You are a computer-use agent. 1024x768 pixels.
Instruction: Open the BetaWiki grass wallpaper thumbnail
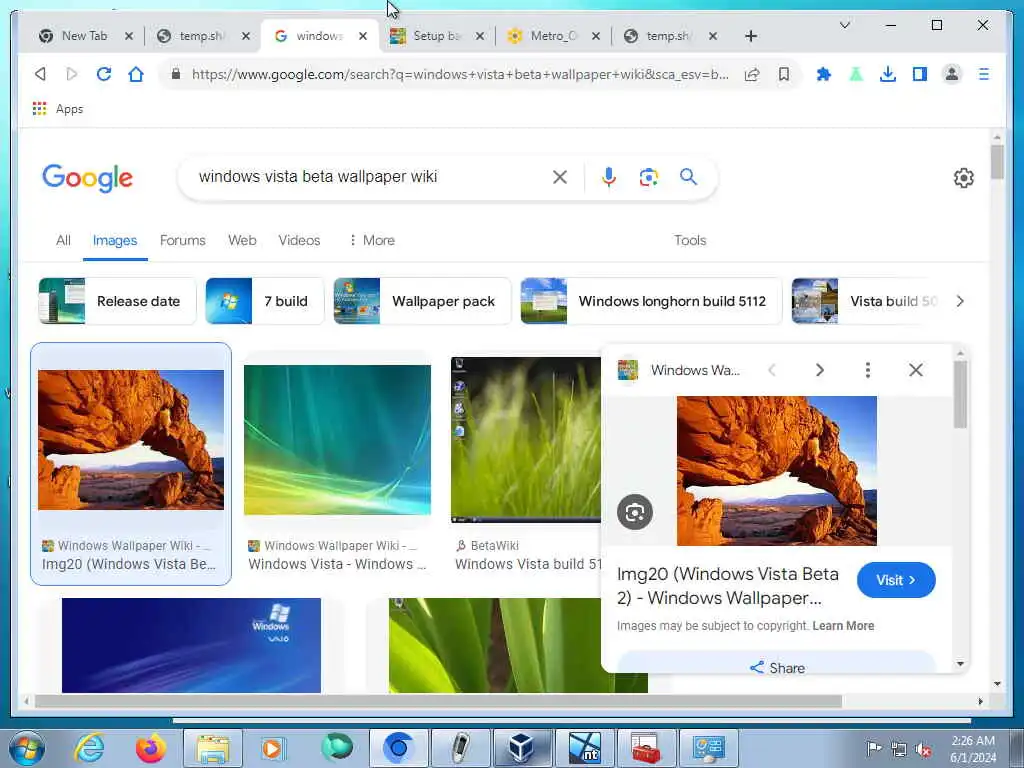pyautogui.click(x=526, y=440)
